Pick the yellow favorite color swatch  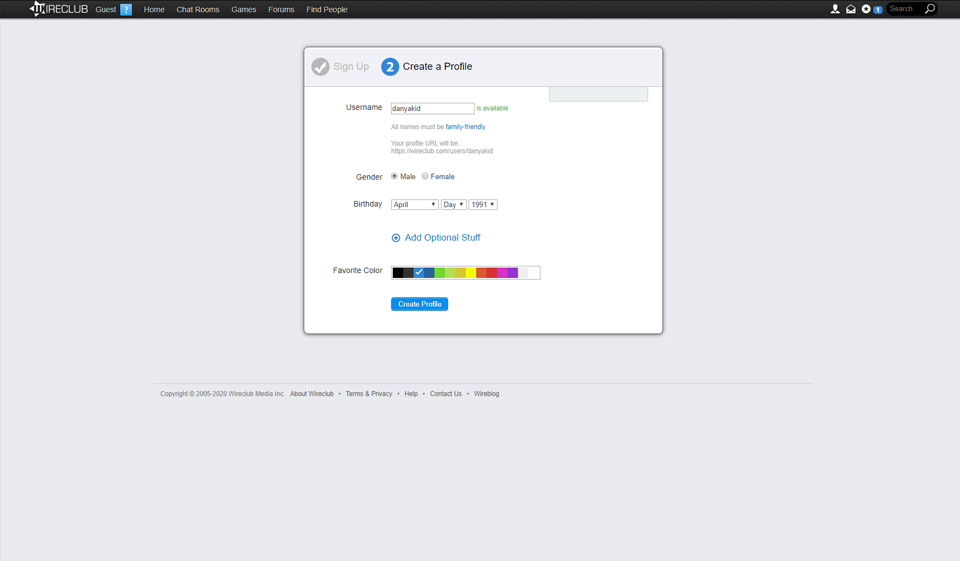coord(470,273)
